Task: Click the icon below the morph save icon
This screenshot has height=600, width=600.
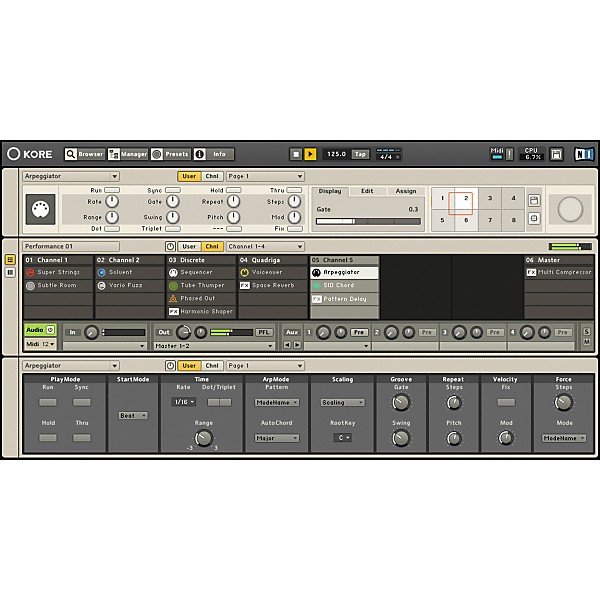Action: (x=534, y=218)
